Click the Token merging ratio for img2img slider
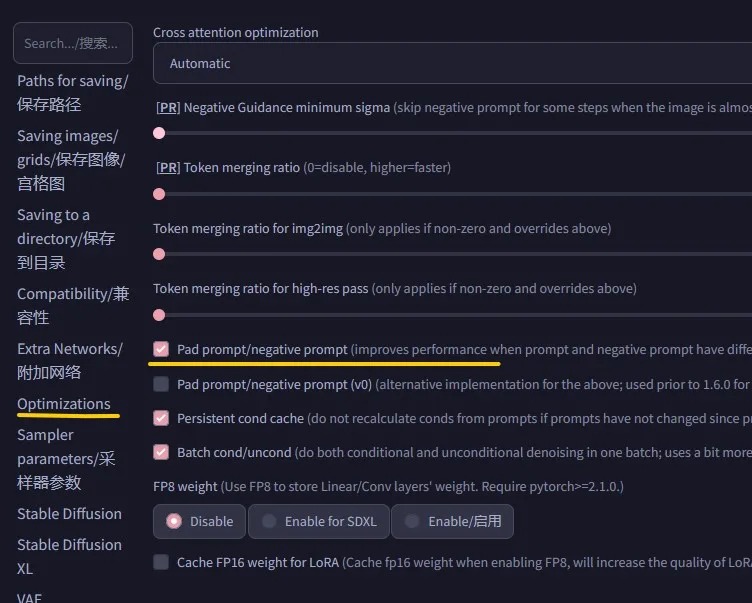Image resolution: width=752 pixels, height=603 pixels. pyautogui.click(x=159, y=254)
